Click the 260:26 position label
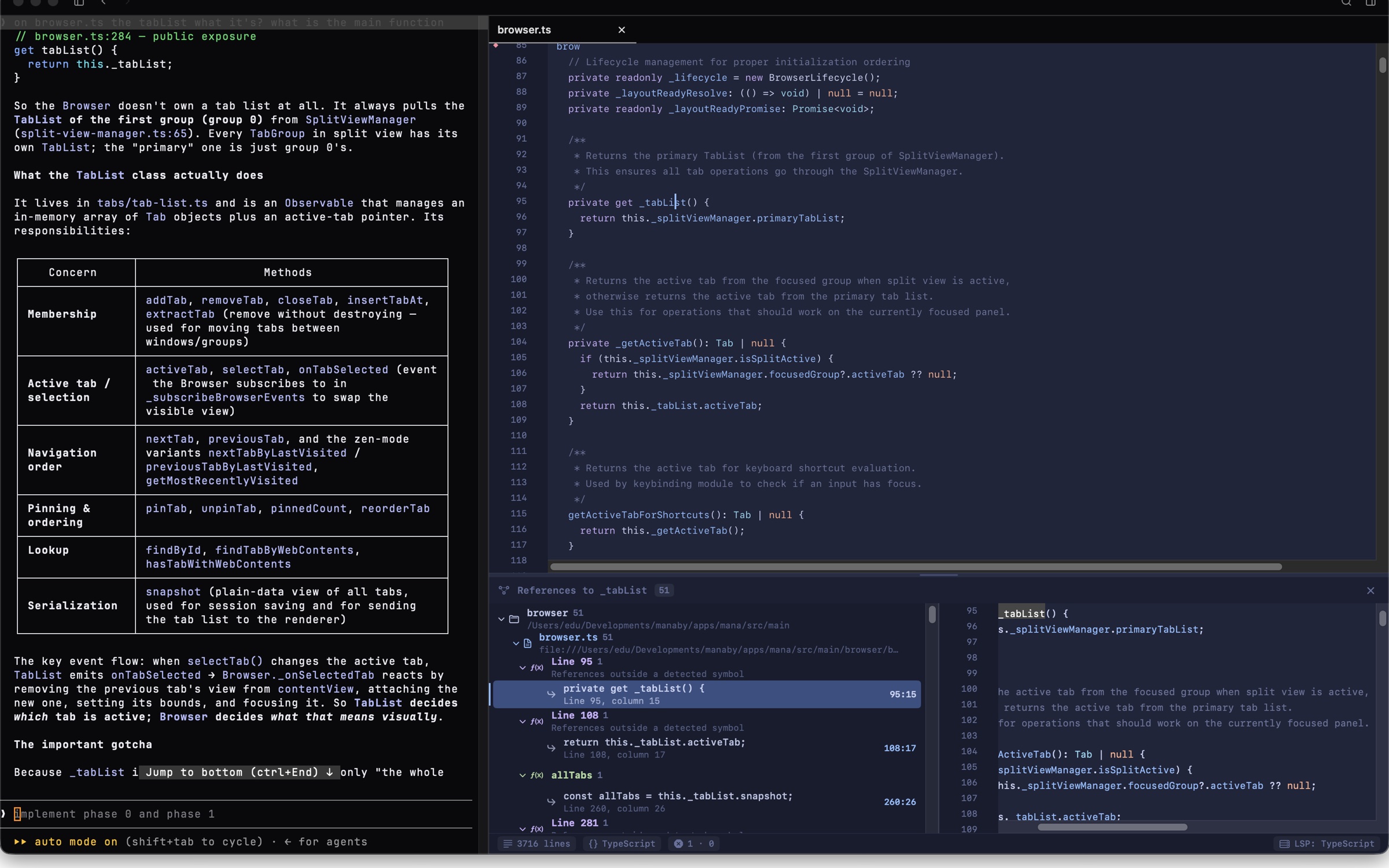1389x868 pixels. pos(899,802)
